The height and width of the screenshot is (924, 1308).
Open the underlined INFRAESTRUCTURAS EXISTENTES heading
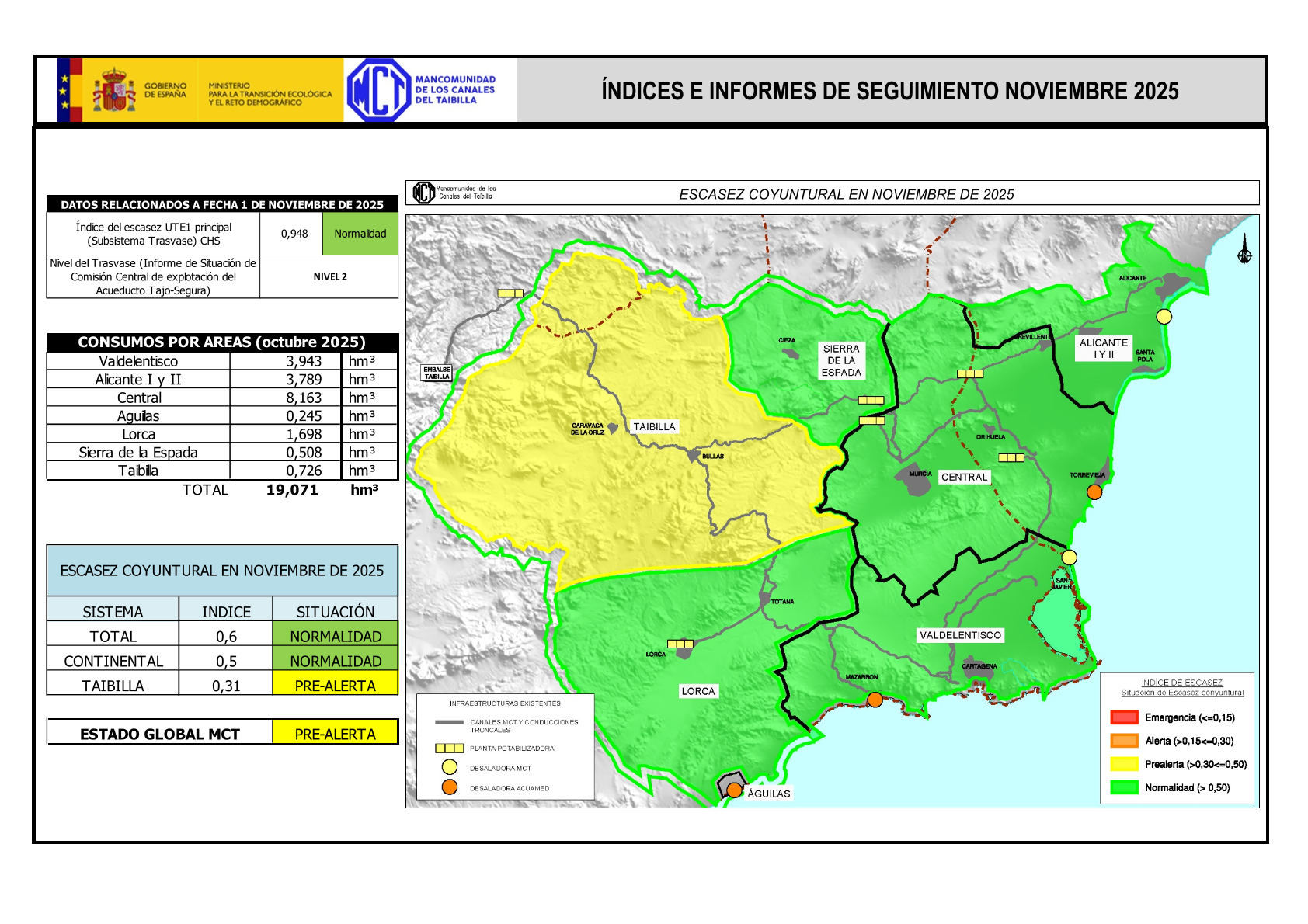(x=505, y=703)
